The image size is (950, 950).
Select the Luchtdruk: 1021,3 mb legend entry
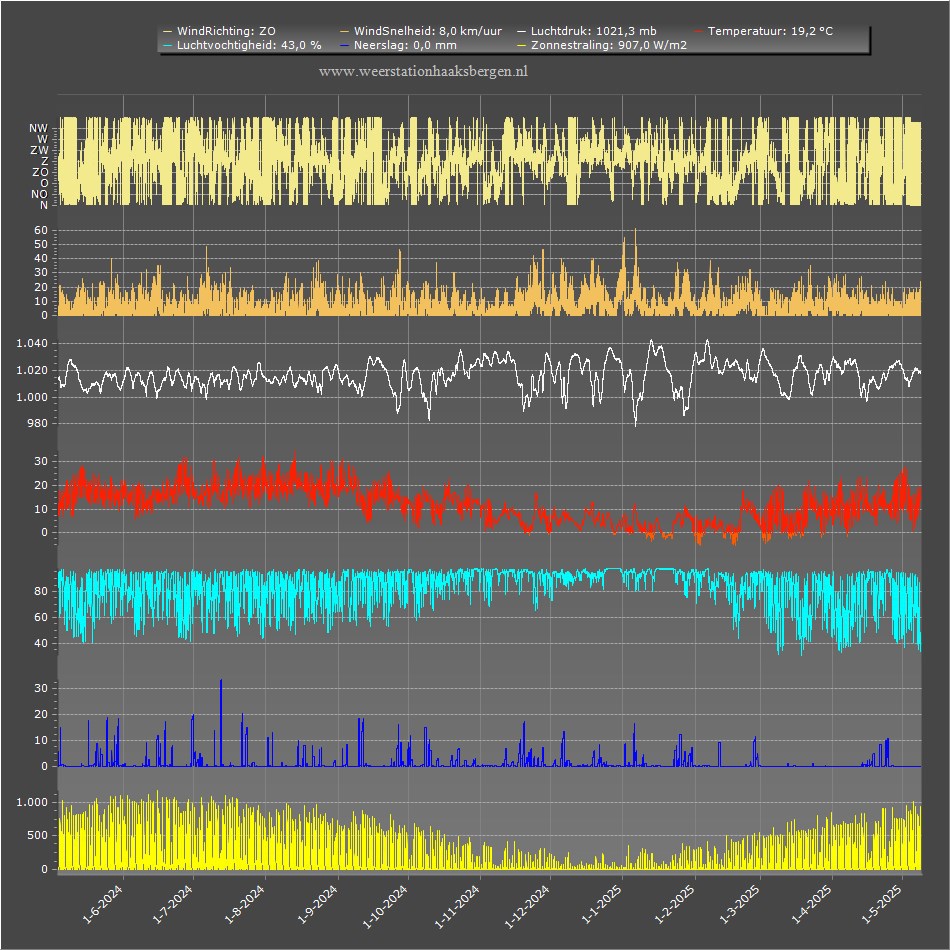[x=587, y=31]
